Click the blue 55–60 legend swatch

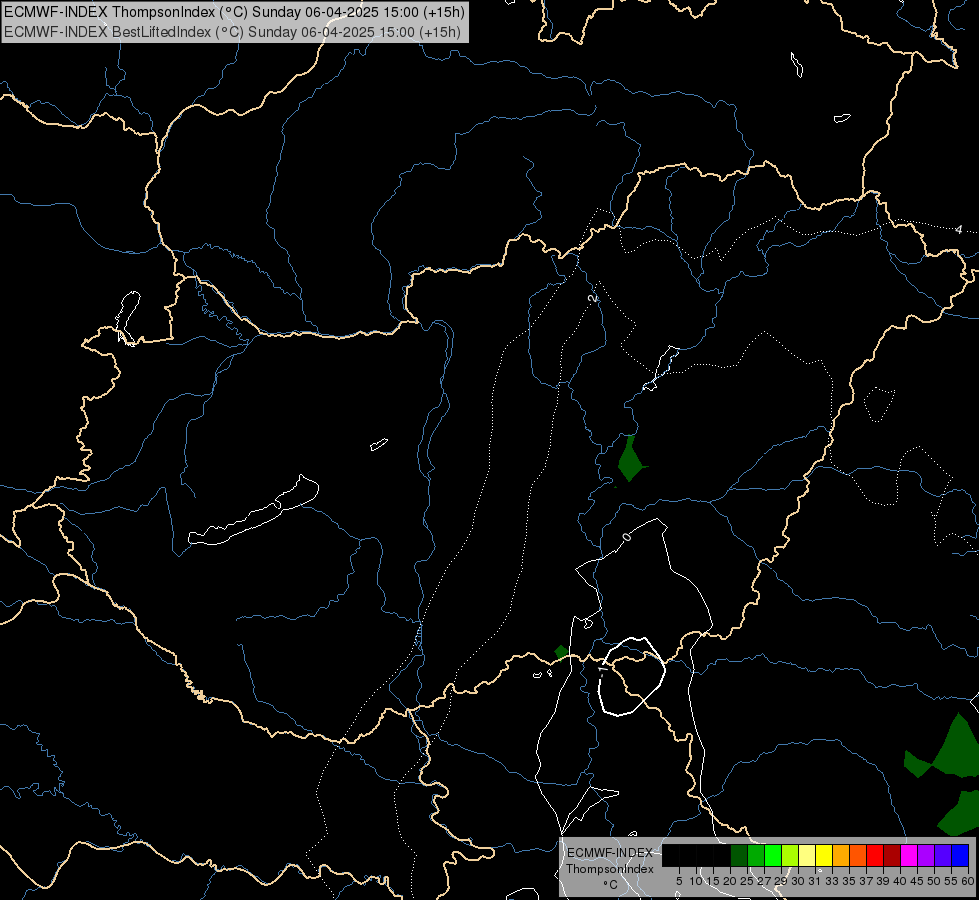[x=960, y=855]
